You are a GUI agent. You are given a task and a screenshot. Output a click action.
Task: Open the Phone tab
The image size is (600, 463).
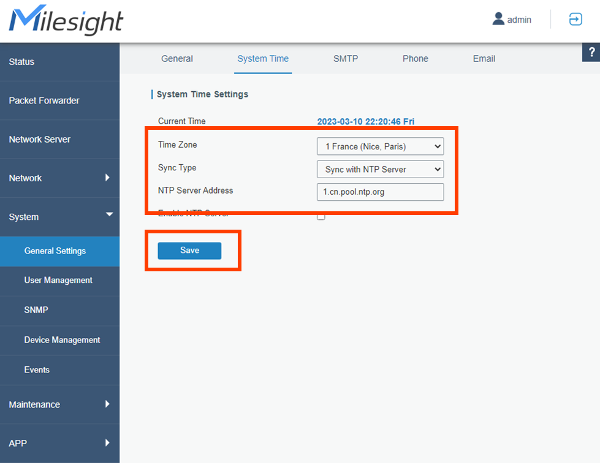pyautogui.click(x=415, y=59)
